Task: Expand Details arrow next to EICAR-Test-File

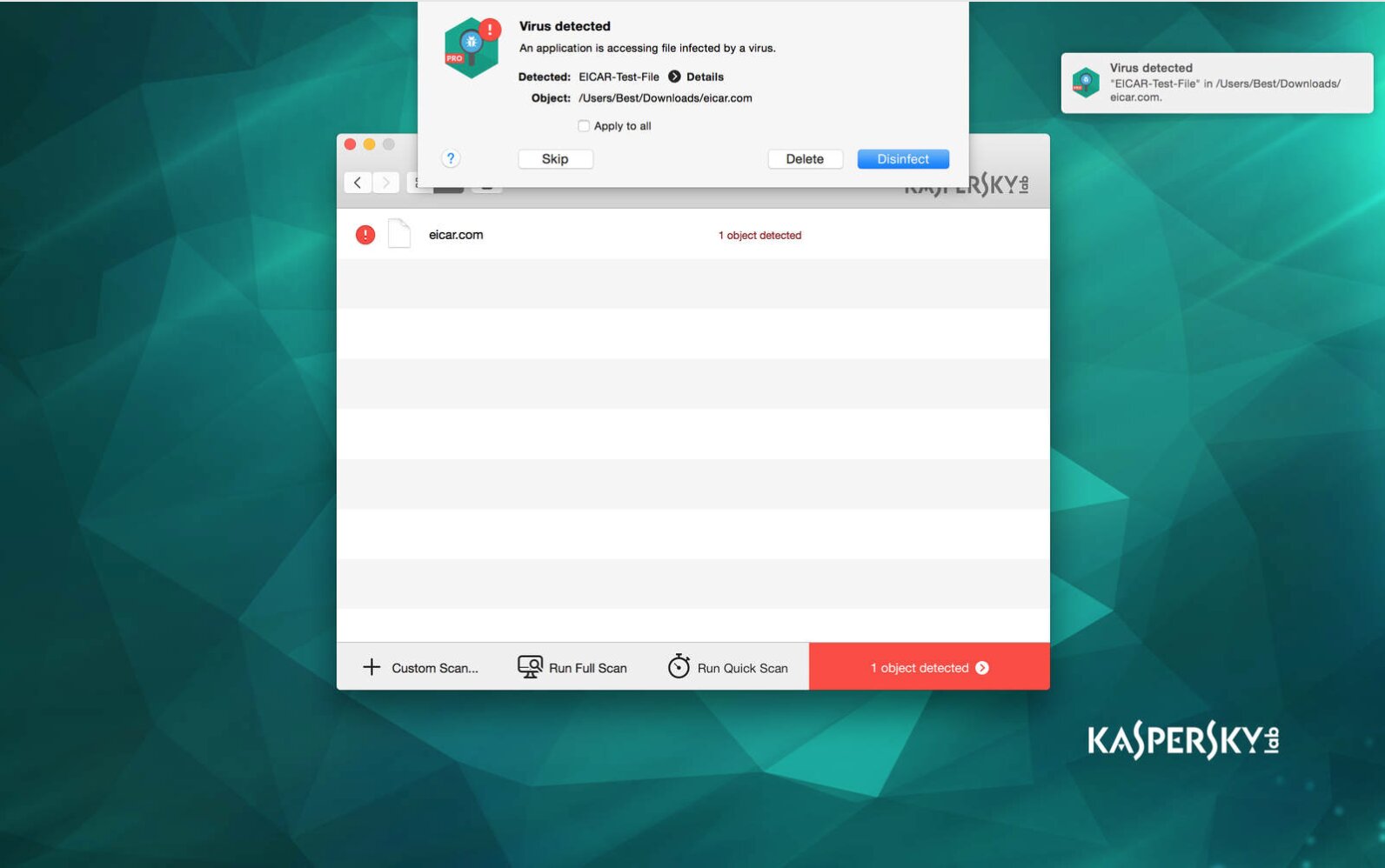Action: click(674, 77)
